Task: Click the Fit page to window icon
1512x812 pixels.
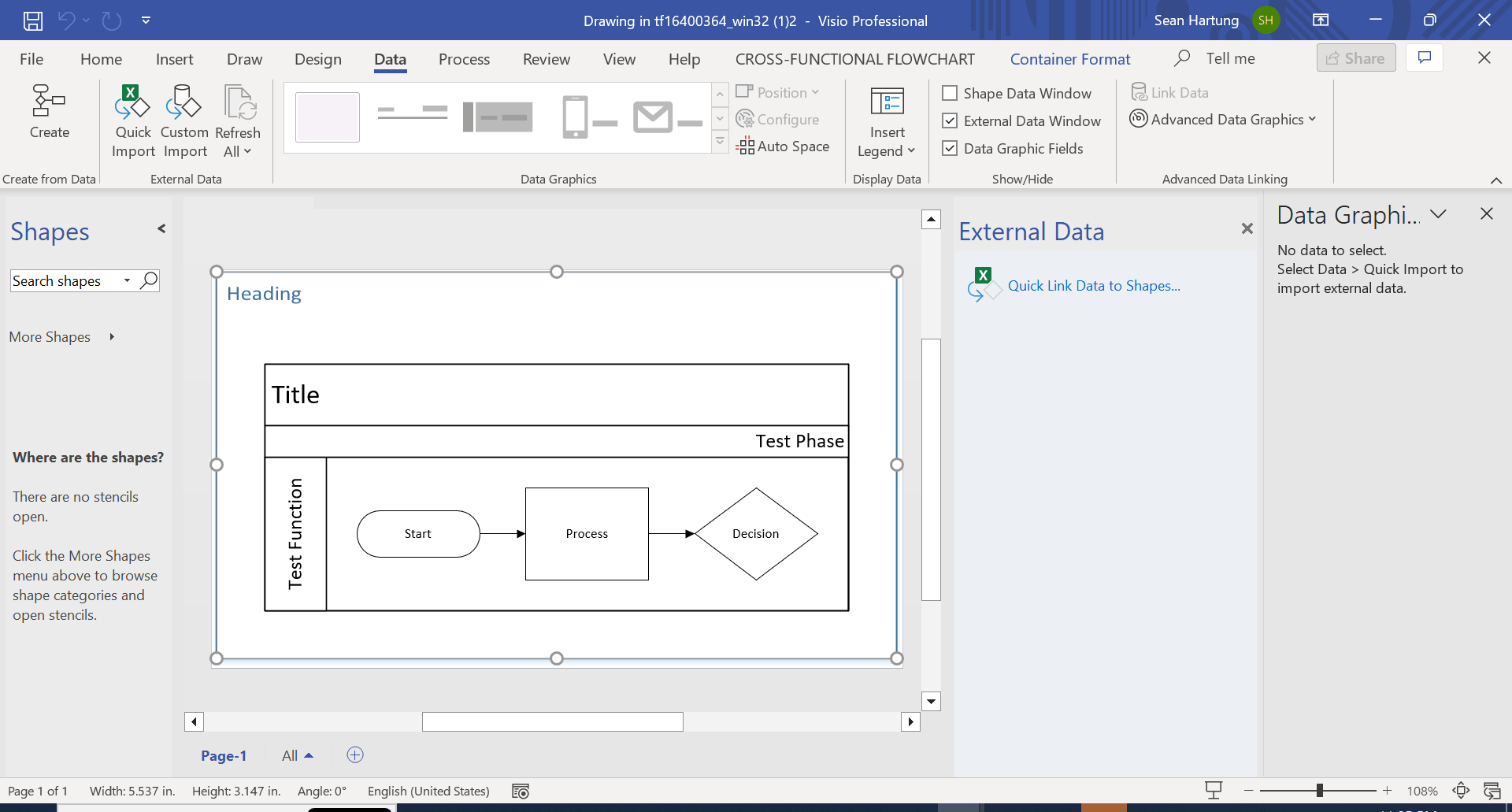Action: click(1461, 790)
